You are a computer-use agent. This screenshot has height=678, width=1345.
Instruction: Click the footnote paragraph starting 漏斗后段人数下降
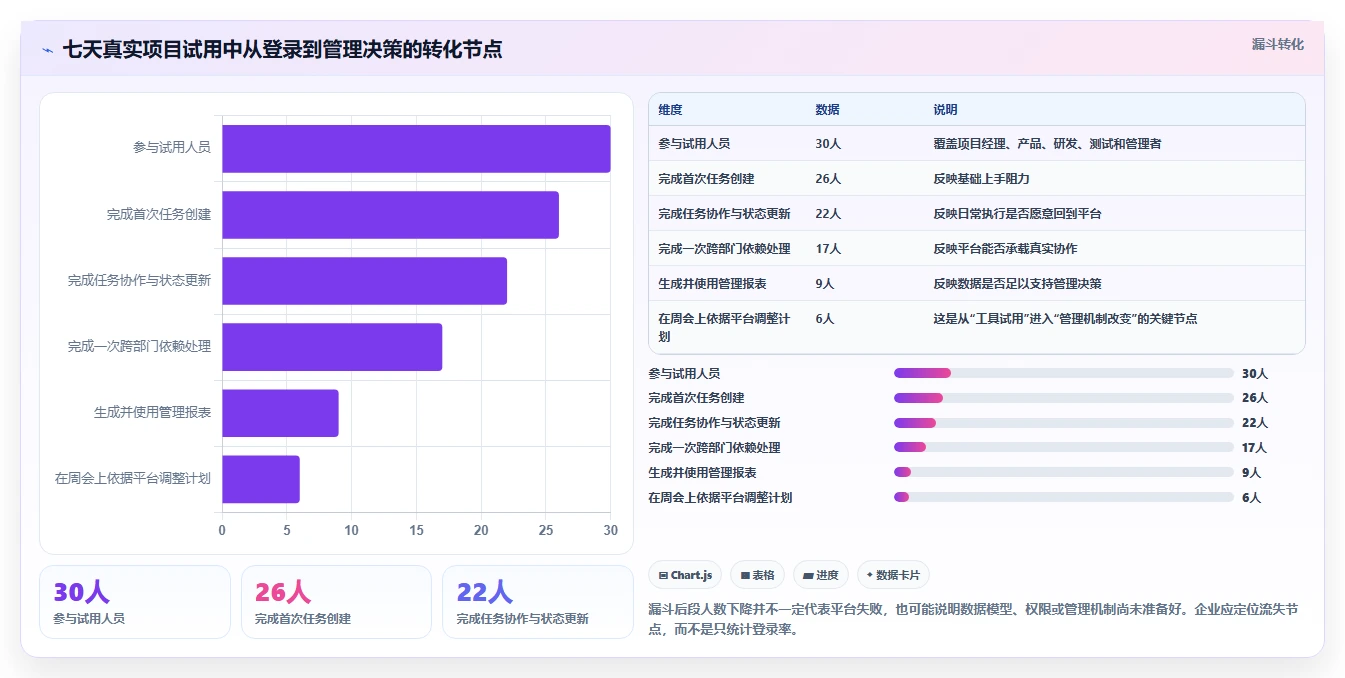click(973, 619)
